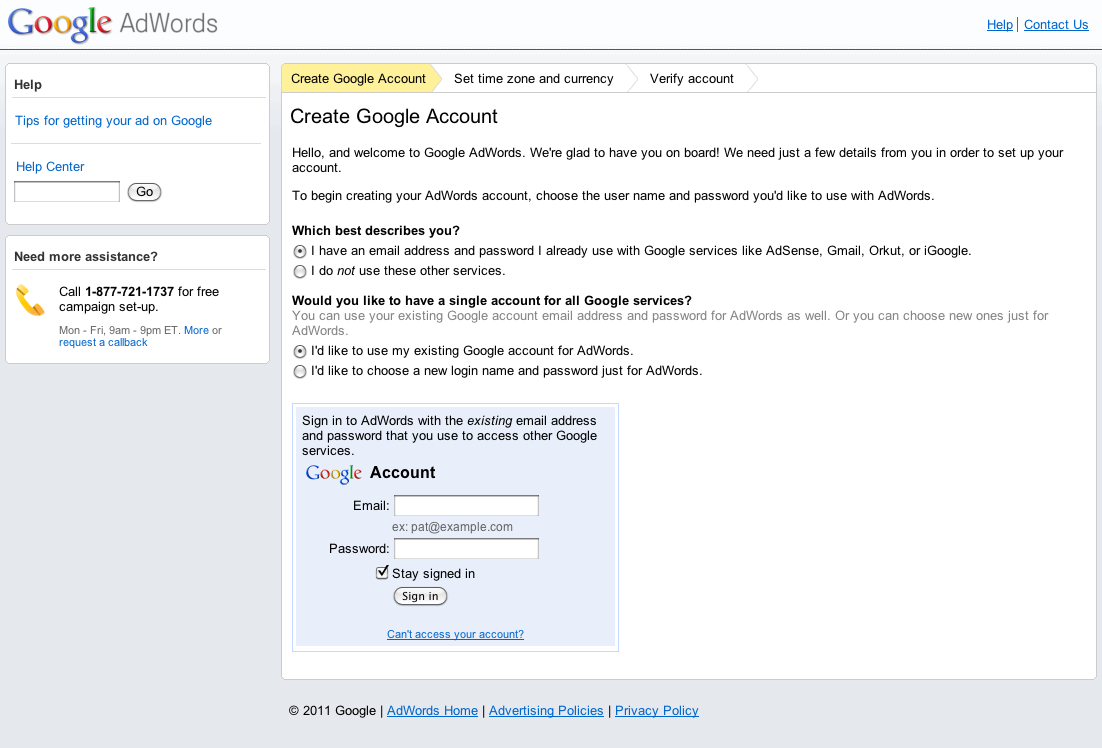The width and height of the screenshot is (1102, 748).
Task: Click the yellow phone icon
Action: (x=30, y=300)
